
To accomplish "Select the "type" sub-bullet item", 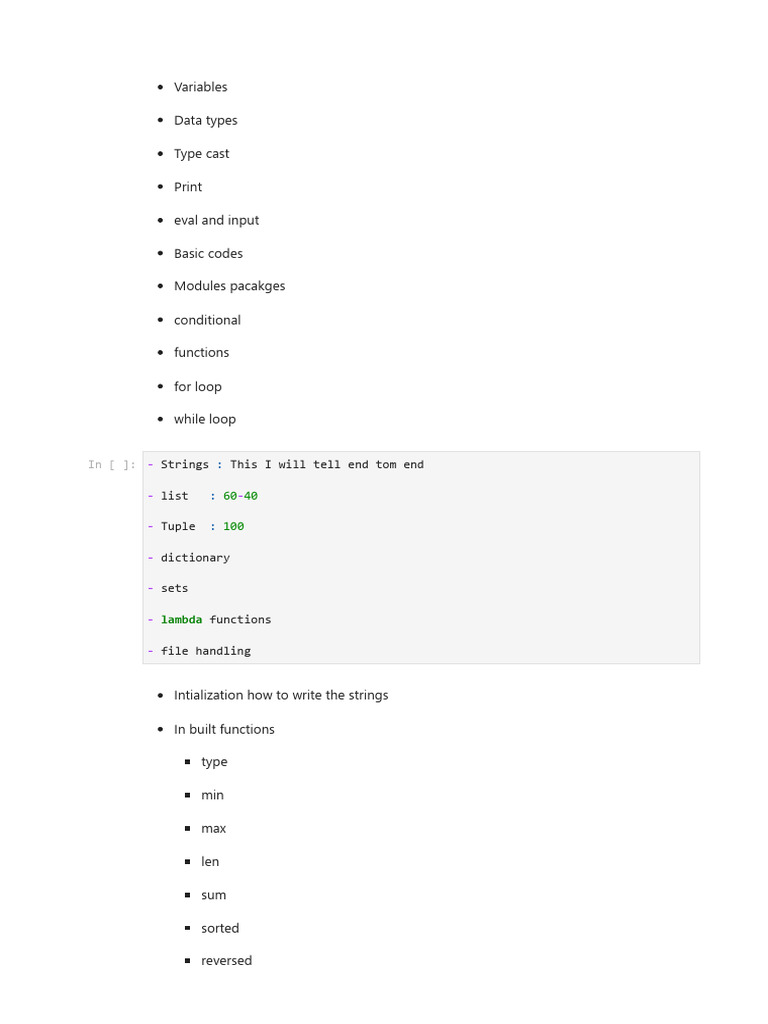I will click(x=214, y=762).
